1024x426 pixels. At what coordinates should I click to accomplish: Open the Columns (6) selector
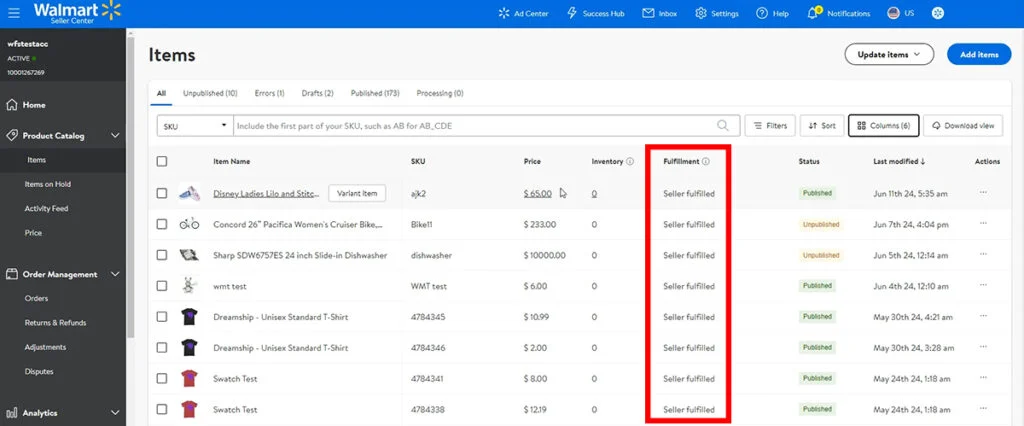pyautogui.click(x=884, y=125)
